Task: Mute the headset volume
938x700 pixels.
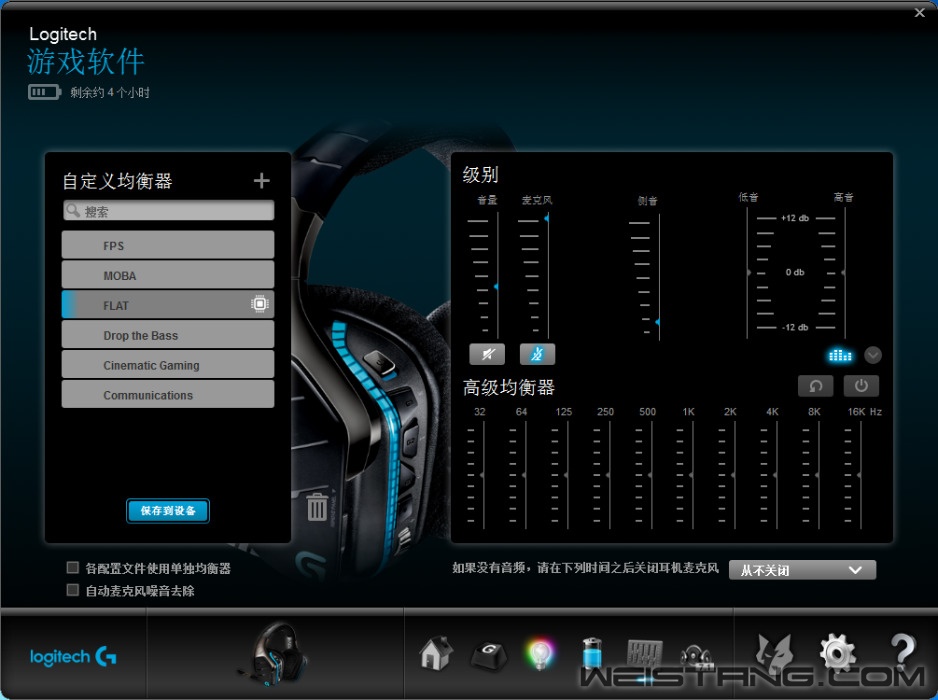Action: point(487,354)
